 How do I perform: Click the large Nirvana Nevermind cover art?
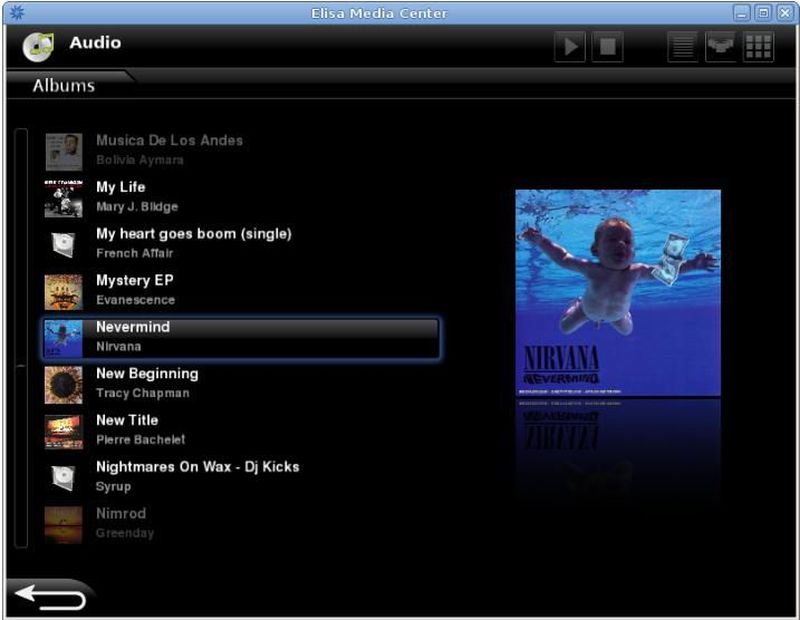point(618,293)
